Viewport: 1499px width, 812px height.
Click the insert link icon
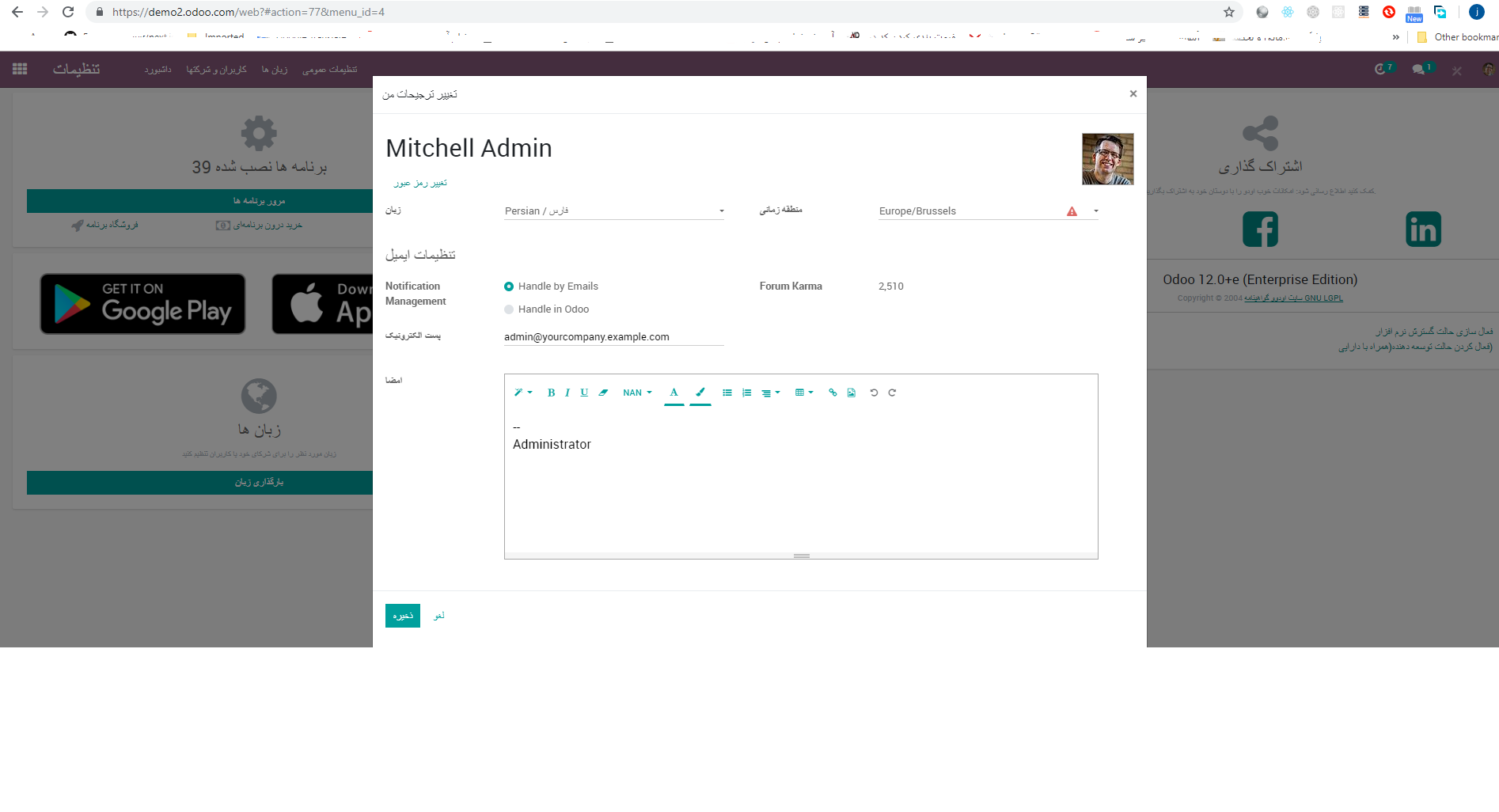832,392
